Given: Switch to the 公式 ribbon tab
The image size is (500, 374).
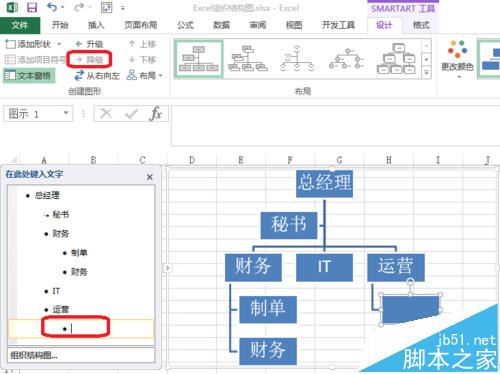Looking at the screenshot, I should pyautogui.click(x=185, y=25).
